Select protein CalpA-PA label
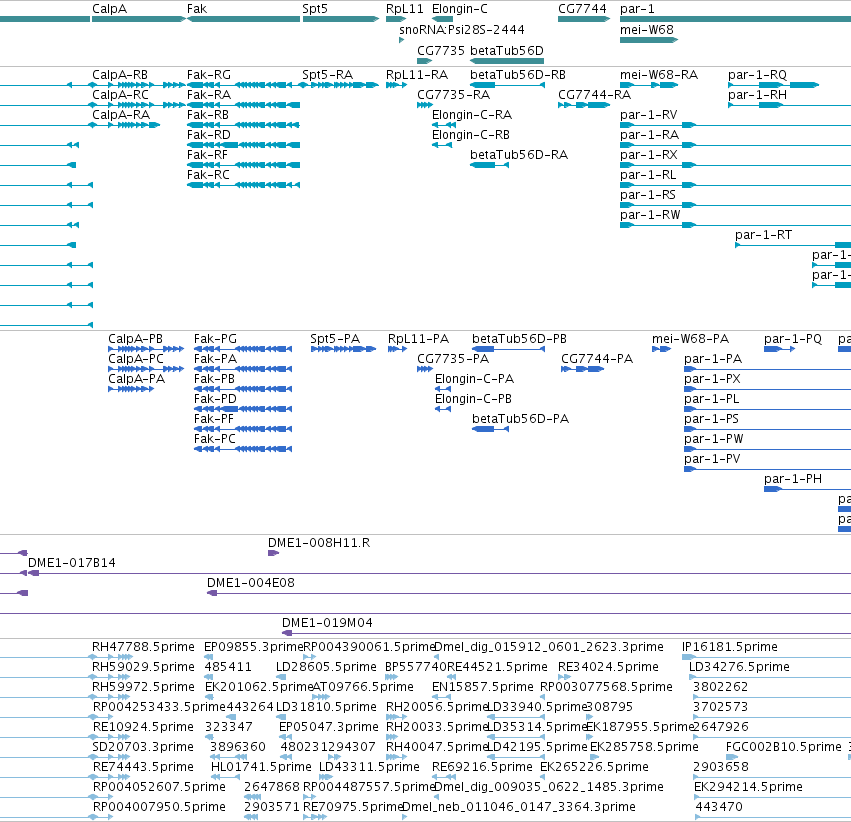Viewport: 851px width, 822px height. point(136,379)
